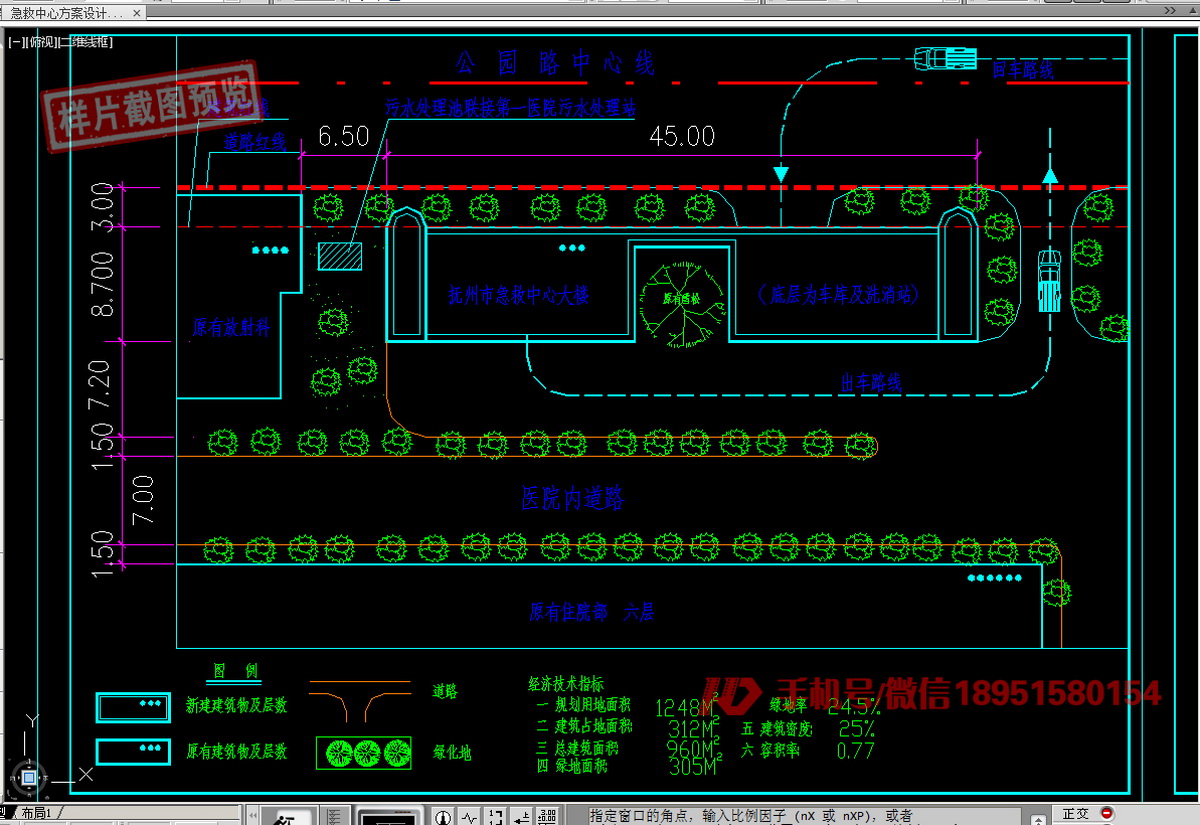The width and height of the screenshot is (1200, 825).
Task: Click the arrow elevation marker icon
Action: (522, 817)
